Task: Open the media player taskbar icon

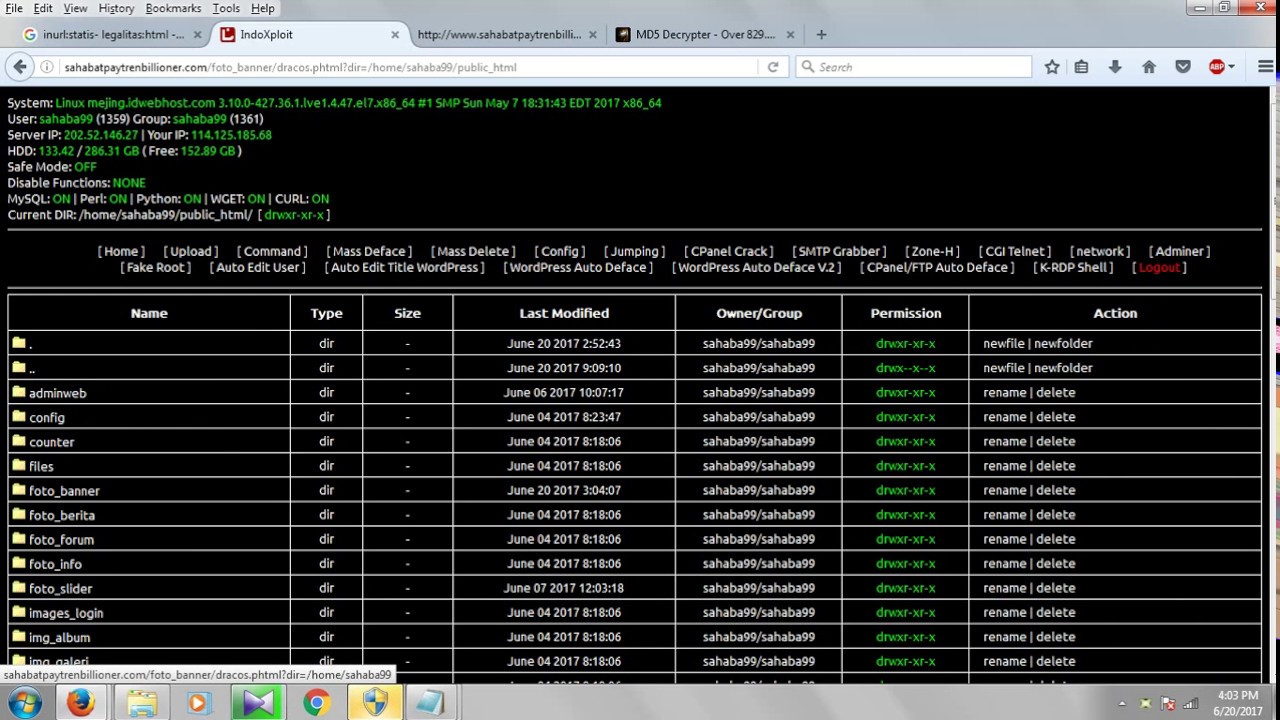Action: coord(198,703)
